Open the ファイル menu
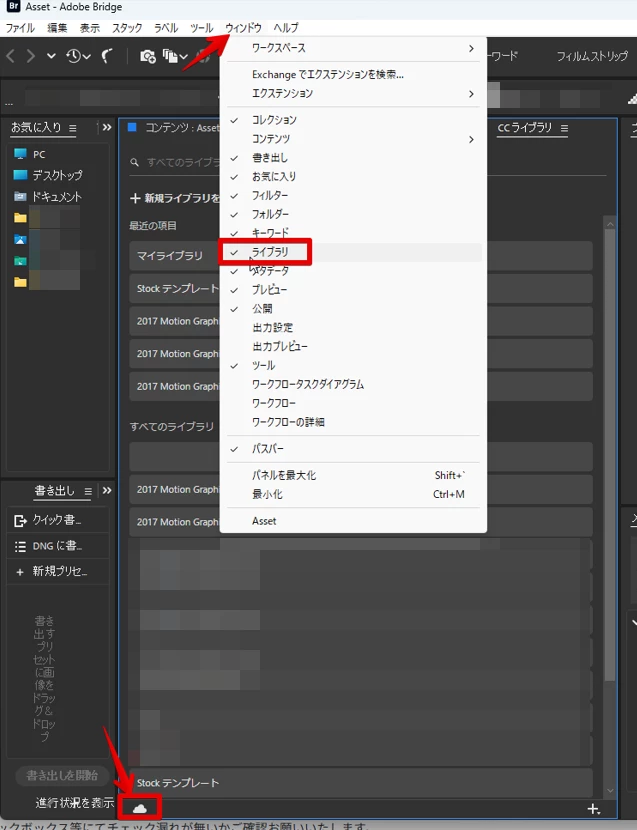This screenshot has height=830, width=637. (20, 28)
